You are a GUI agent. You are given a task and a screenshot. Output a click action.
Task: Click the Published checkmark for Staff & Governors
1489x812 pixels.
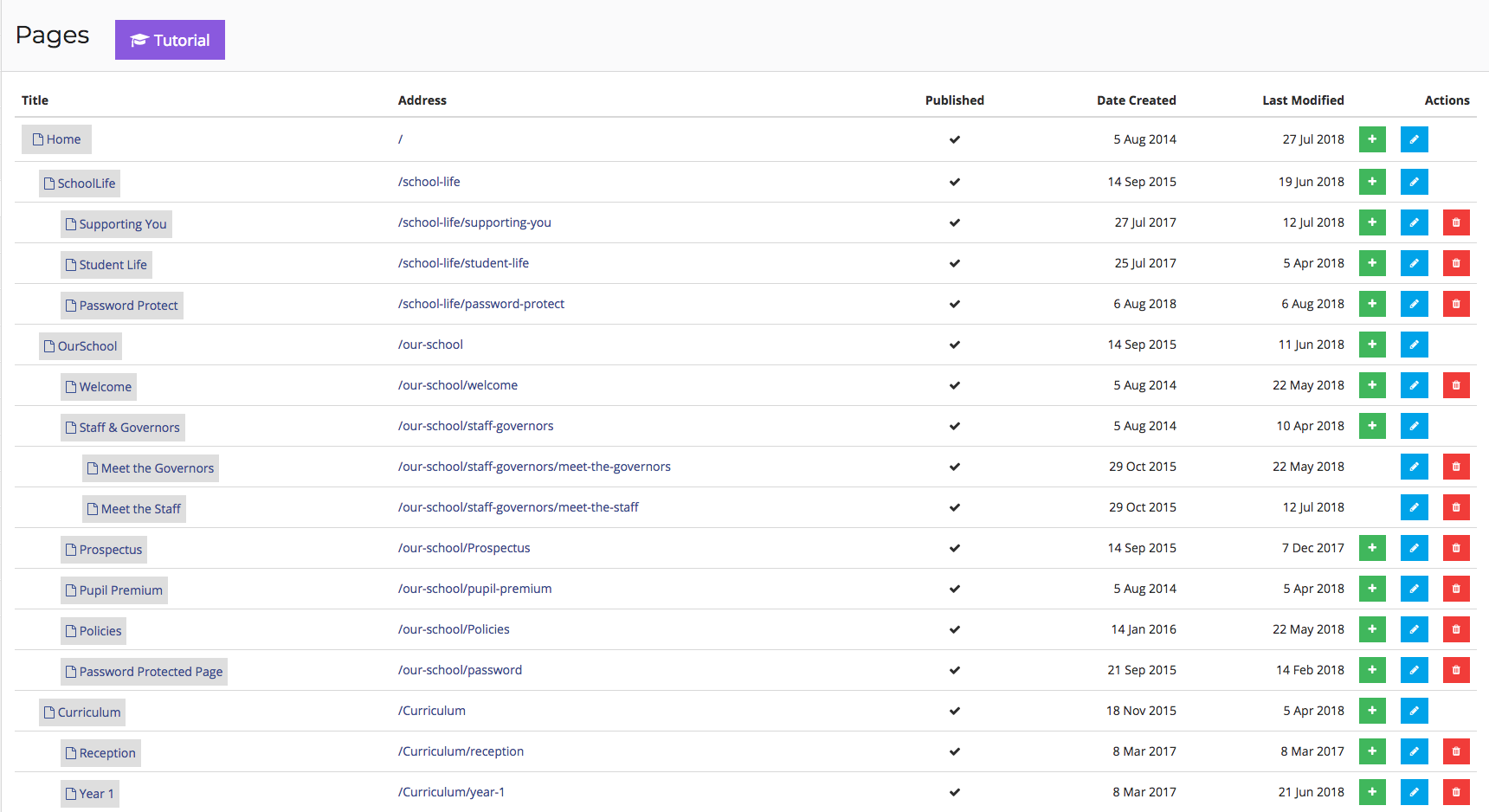[955, 426]
